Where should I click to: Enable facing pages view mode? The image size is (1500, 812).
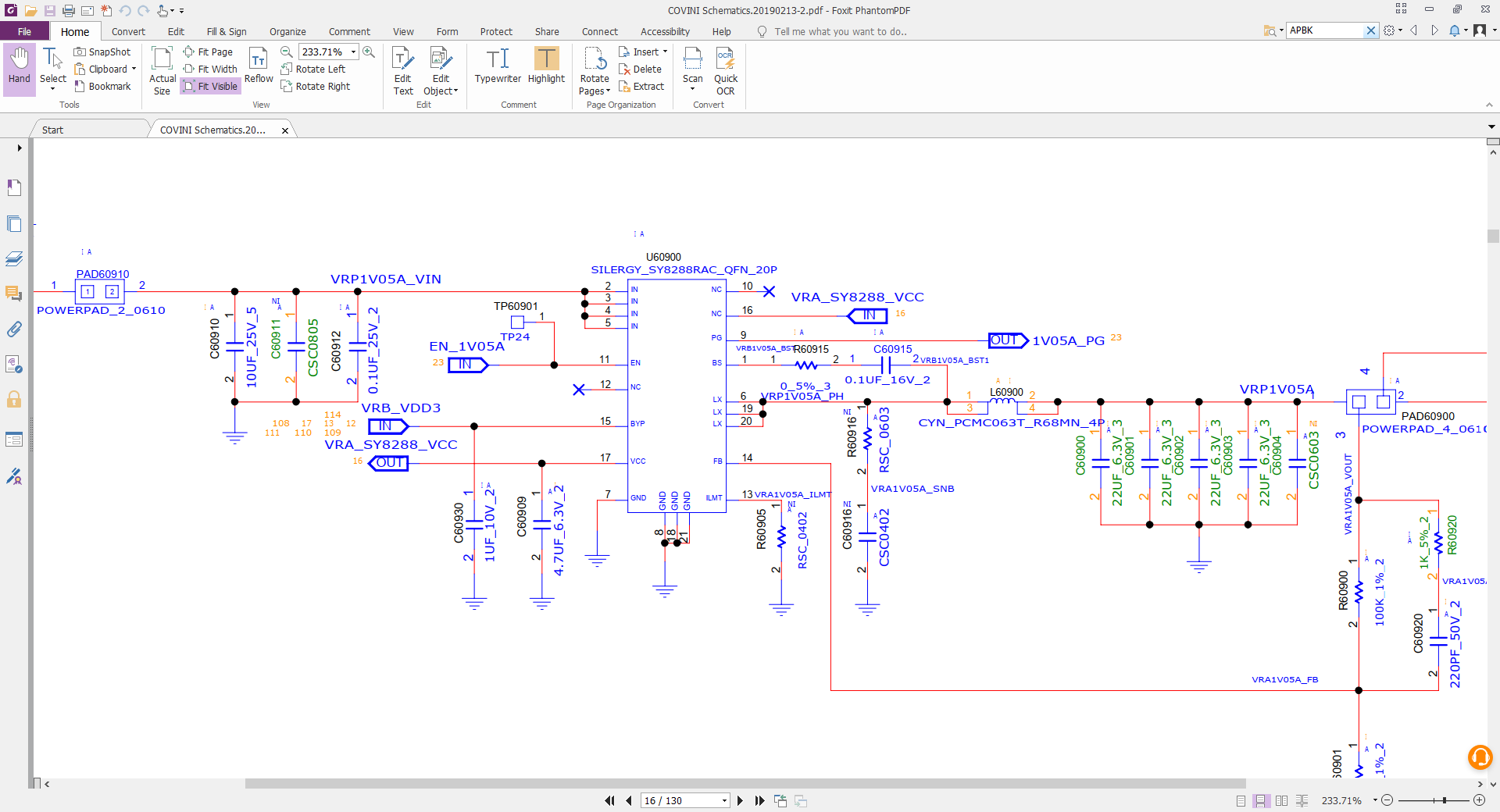[x=1281, y=800]
